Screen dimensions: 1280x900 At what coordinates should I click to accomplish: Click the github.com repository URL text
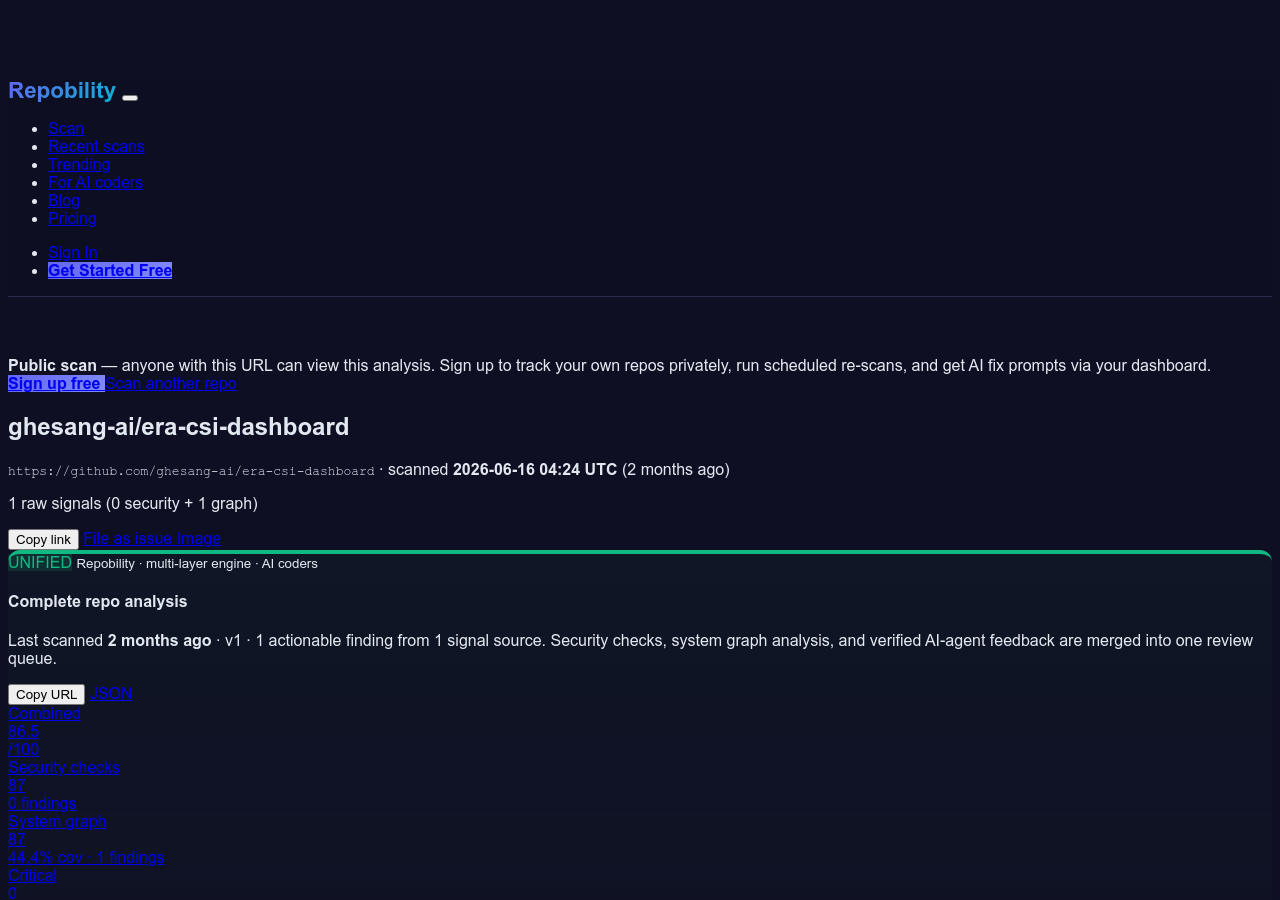click(191, 470)
